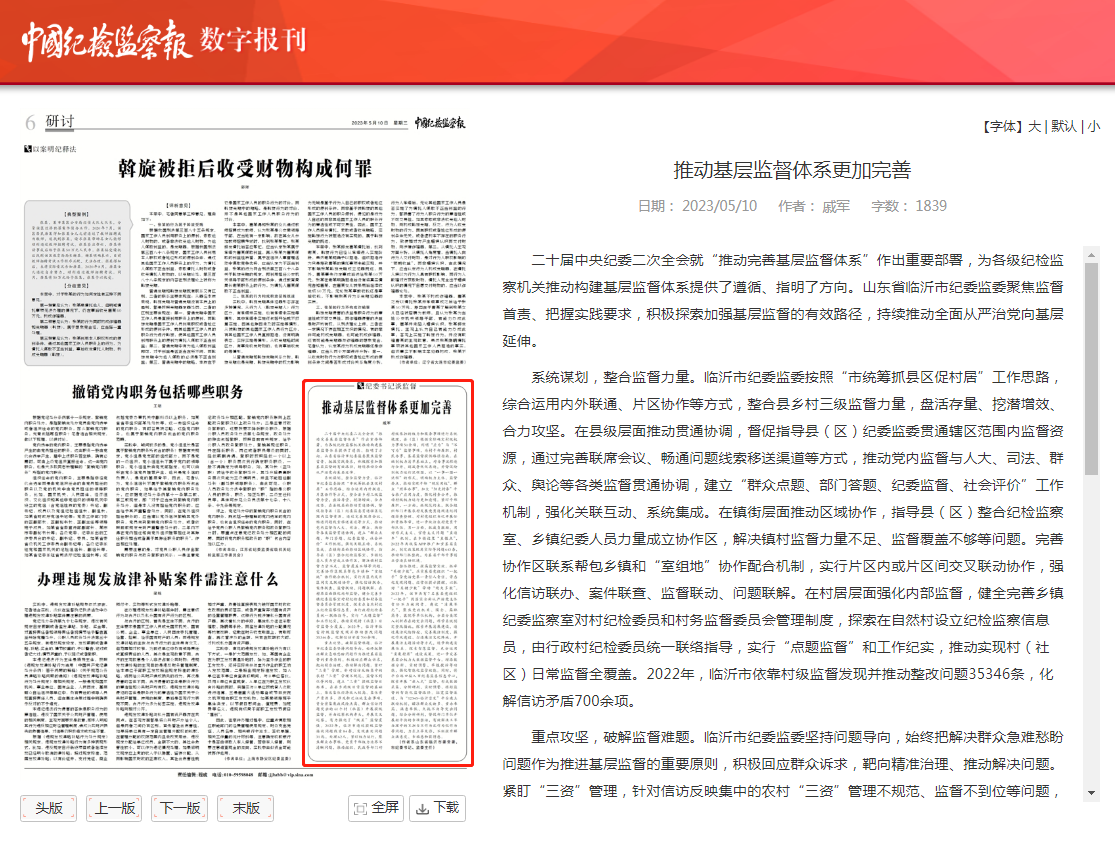The width and height of the screenshot is (1115, 846).
Task: Click the 数字报刊 header text
Action: pos(253,40)
